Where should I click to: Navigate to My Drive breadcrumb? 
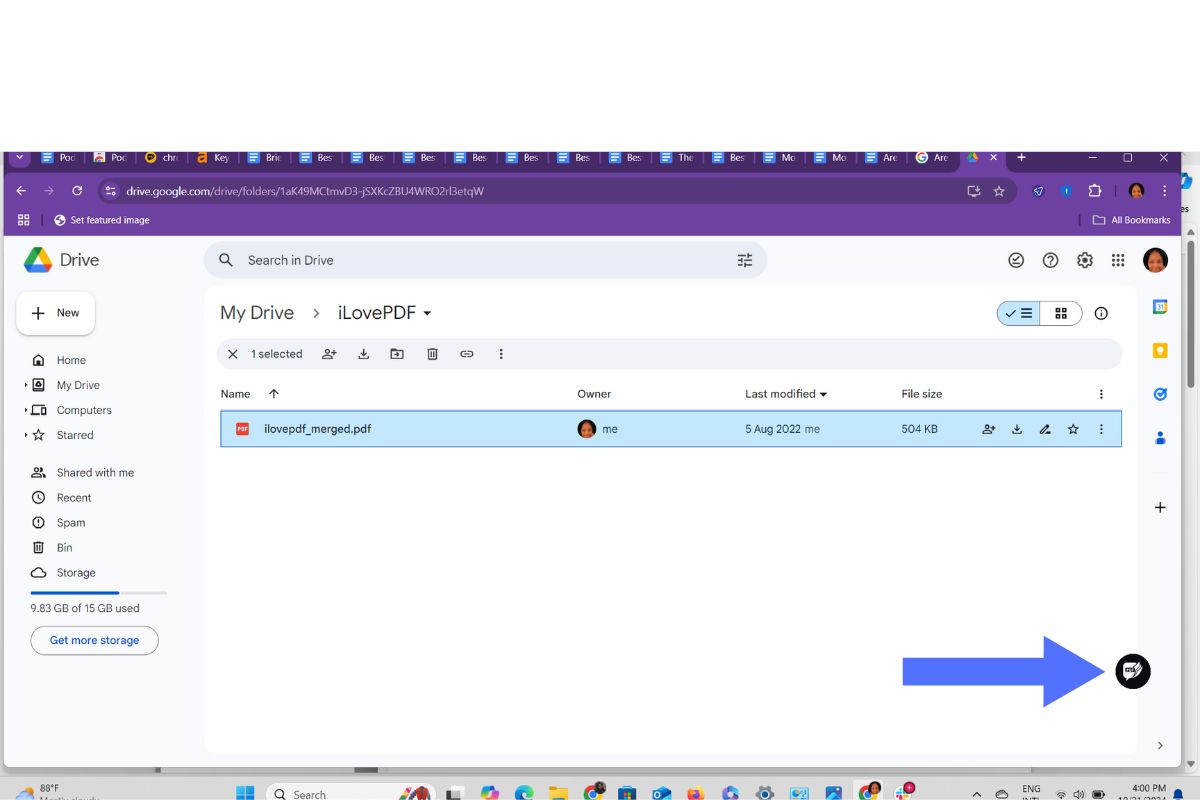pos(257,313)
